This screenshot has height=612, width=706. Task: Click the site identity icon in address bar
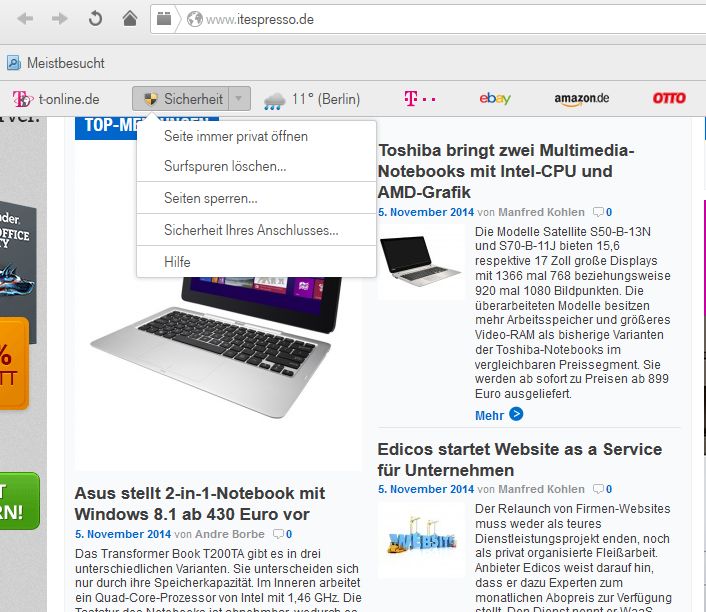point(164,19)
